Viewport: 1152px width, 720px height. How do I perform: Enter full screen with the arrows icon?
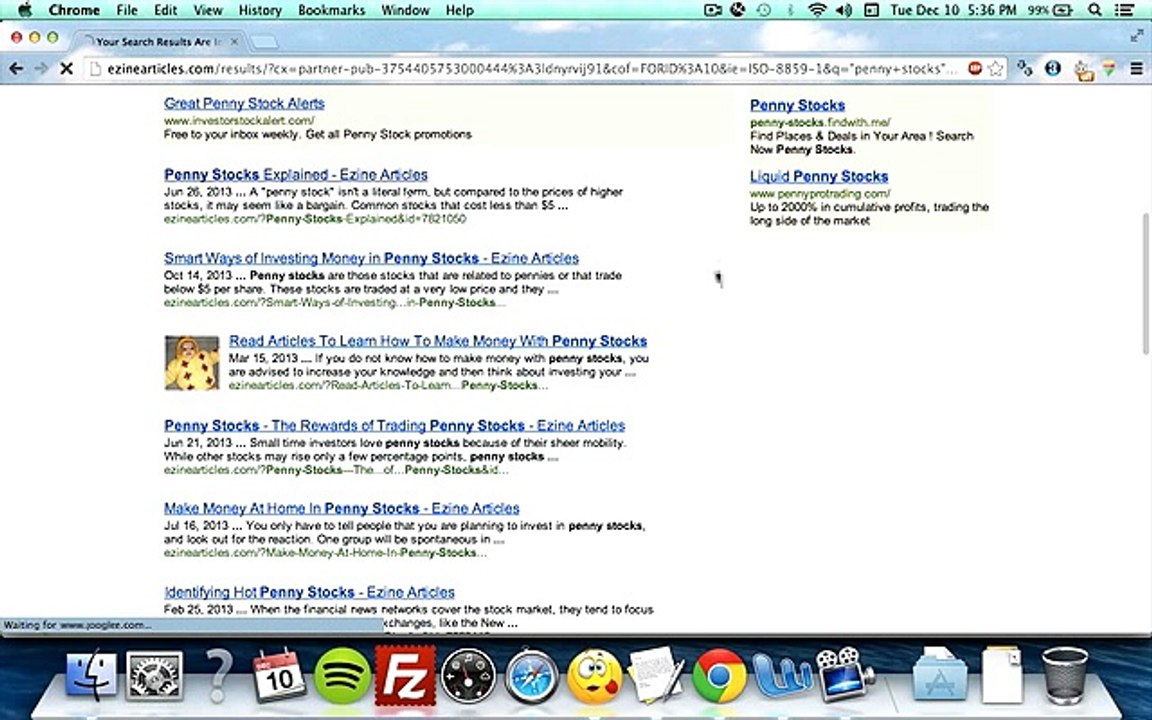click(1137, 35)
